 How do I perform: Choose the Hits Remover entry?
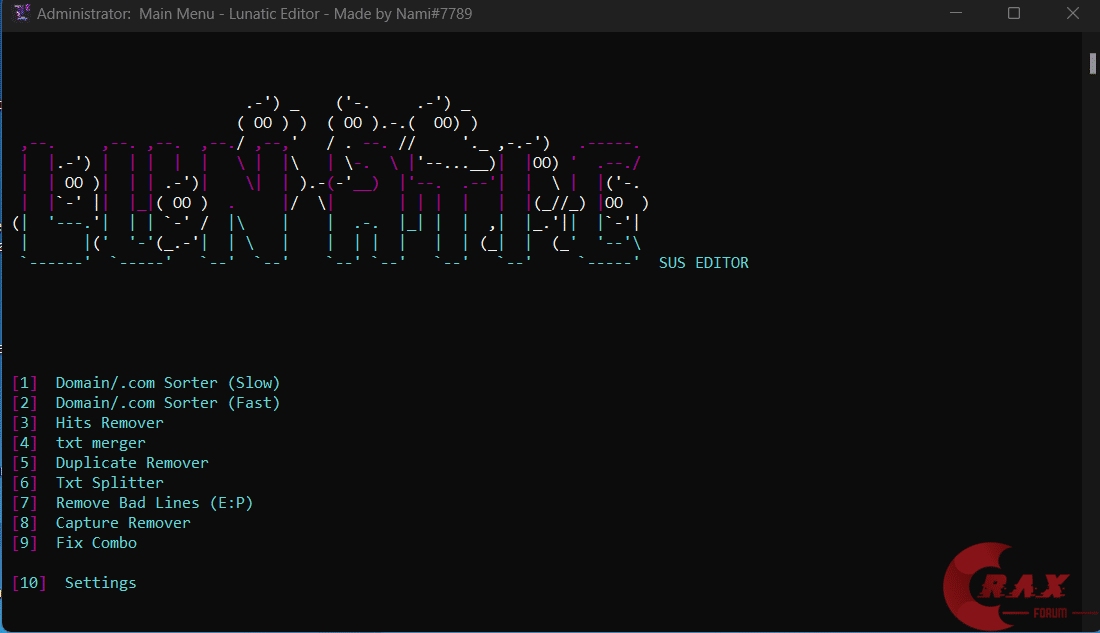[x=109, y=423]
